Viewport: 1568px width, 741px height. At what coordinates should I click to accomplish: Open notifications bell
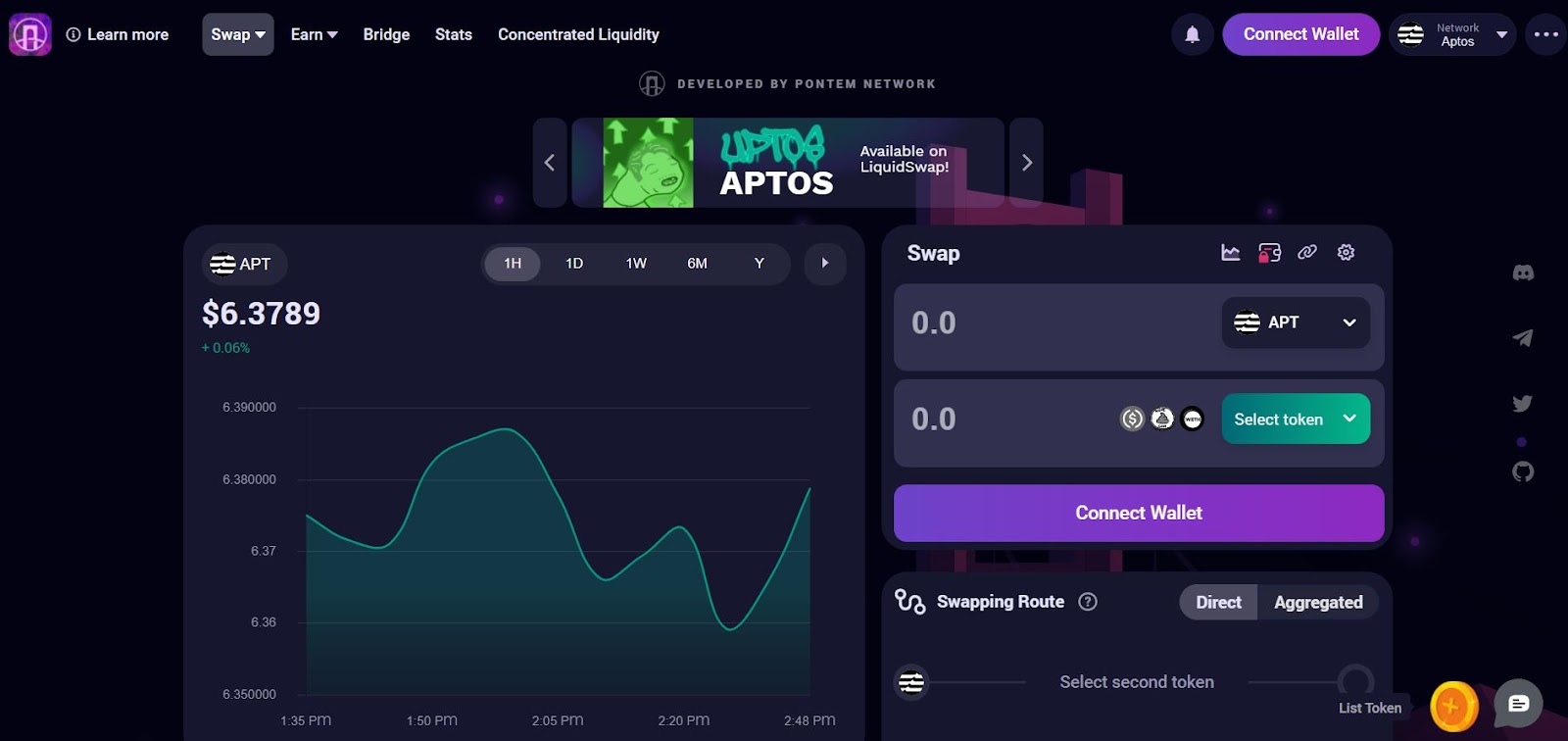coord(1193,34)
